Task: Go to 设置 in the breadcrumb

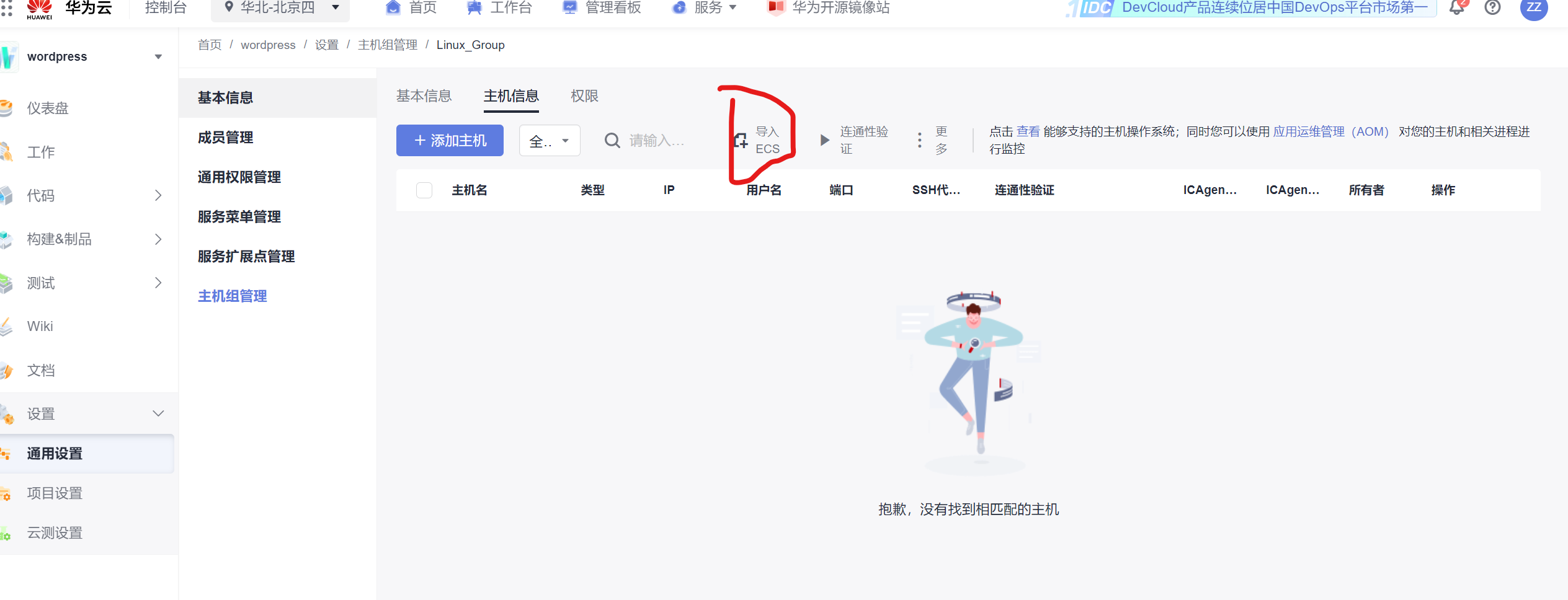Action: click(x=327, y=45)
